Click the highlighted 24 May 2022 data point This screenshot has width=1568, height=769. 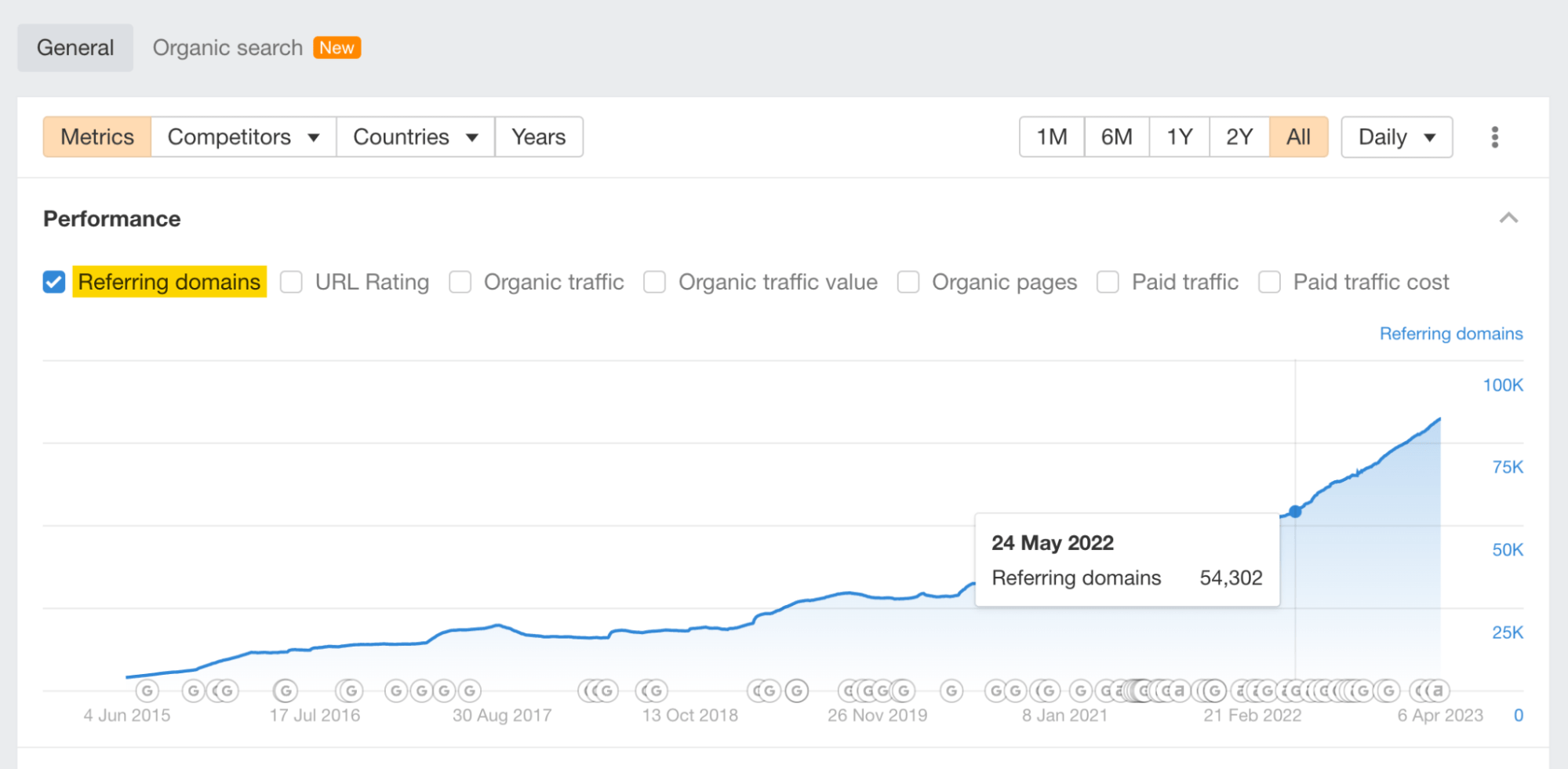tap(1295, 512)
